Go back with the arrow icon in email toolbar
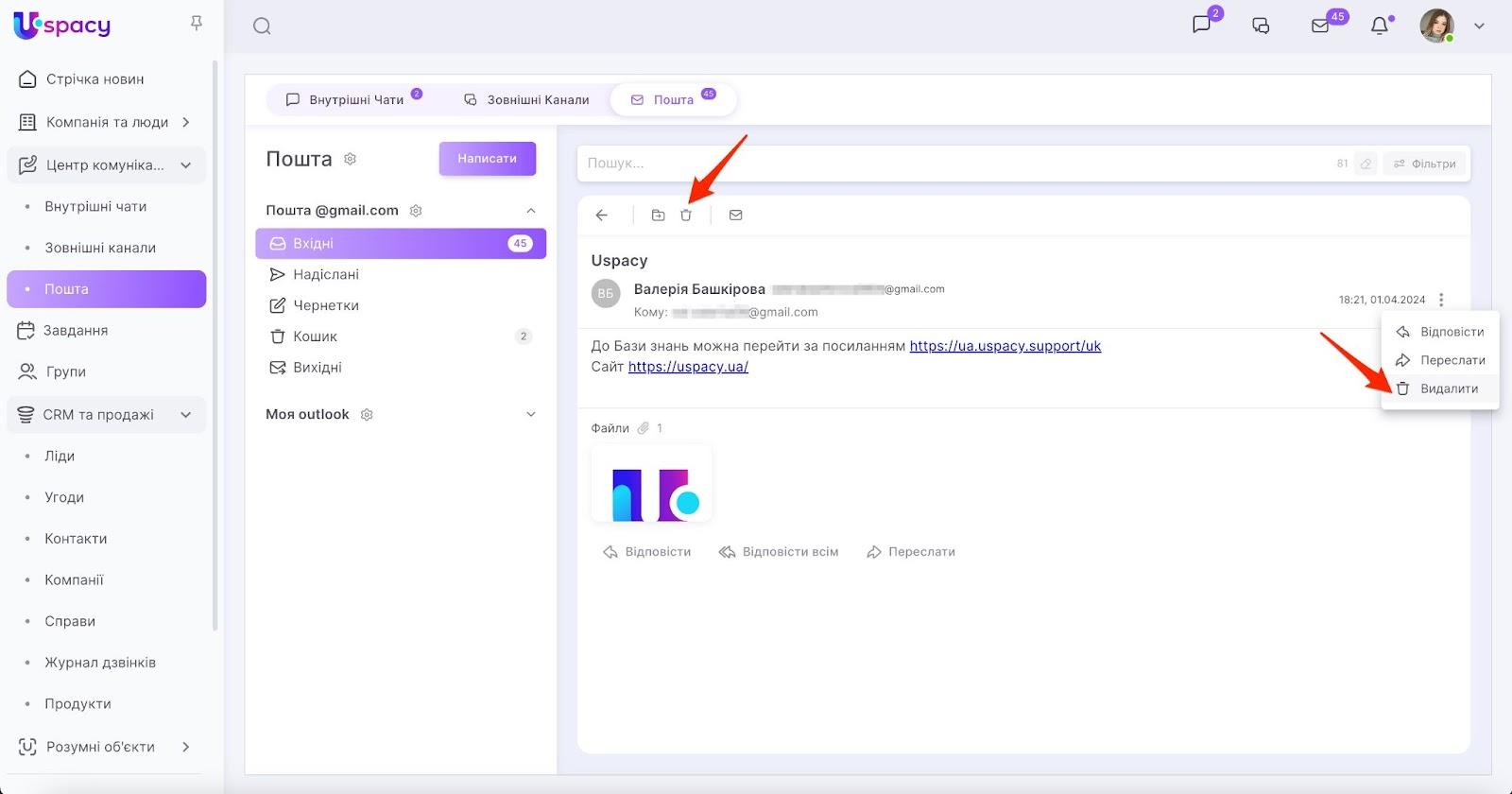Image resolution: width=1512 pixels, height=794 pixels. pos(602,216)
